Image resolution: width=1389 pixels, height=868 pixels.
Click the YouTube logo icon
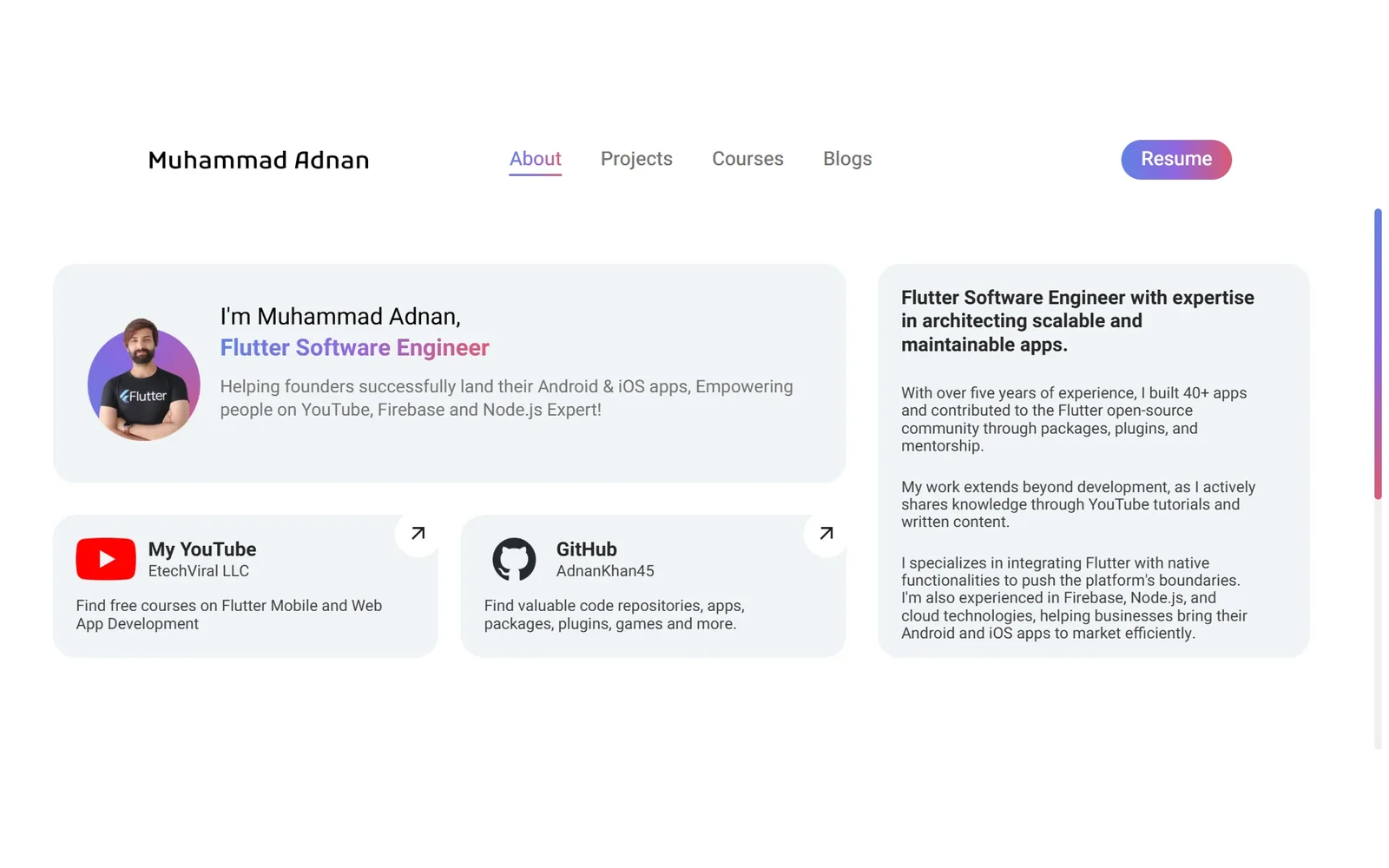coord(106,559)
